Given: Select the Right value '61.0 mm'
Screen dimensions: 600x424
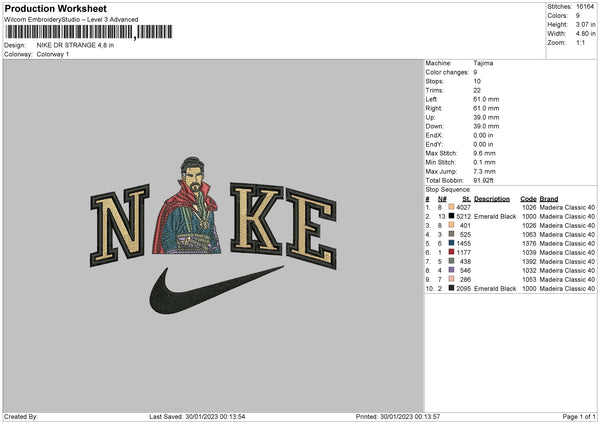Looking at the screenshot, I should click(486, 108).
